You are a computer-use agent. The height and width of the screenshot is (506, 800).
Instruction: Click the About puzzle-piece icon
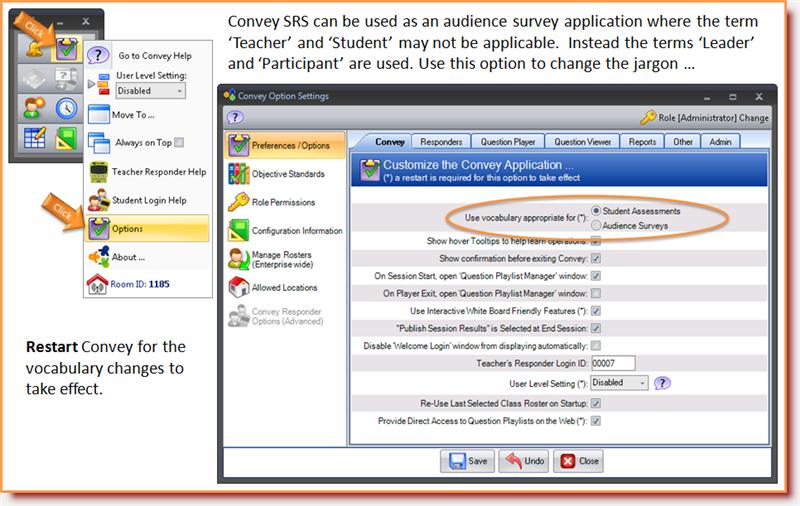tap(98, 257)
